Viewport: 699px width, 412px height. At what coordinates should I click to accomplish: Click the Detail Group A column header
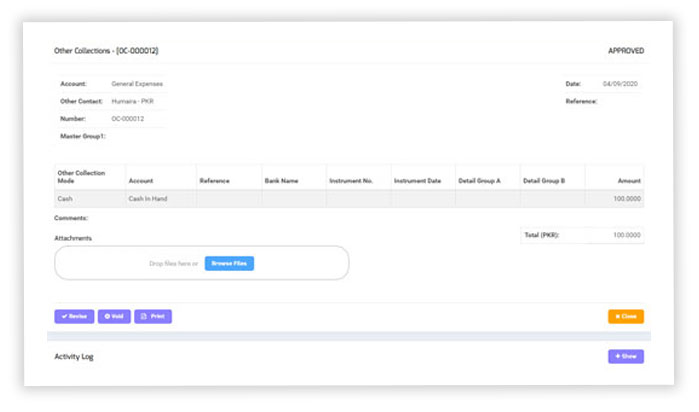coord(479,181)
